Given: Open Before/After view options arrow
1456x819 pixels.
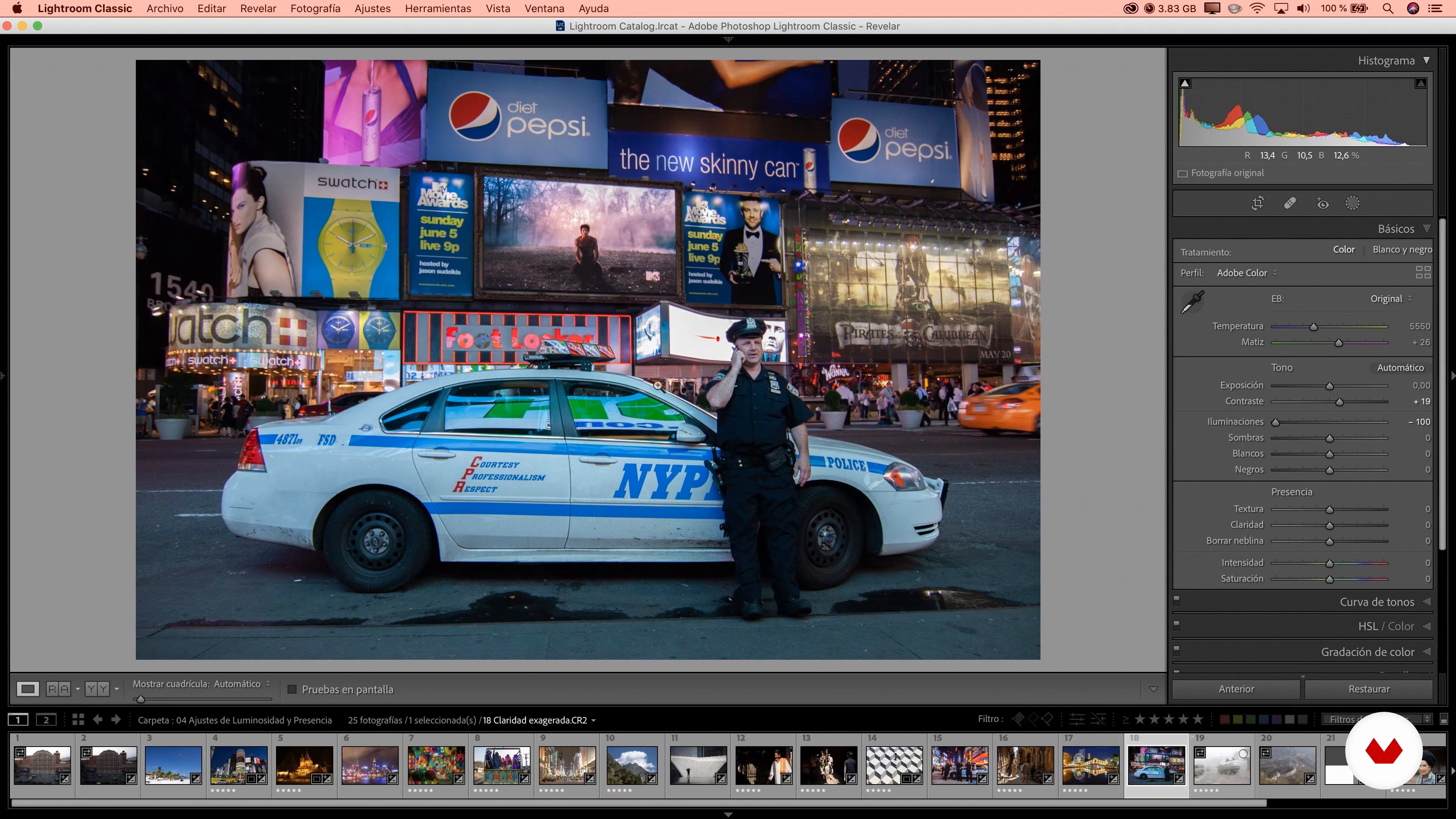Looking at the screenshot, I should point(116,689).
